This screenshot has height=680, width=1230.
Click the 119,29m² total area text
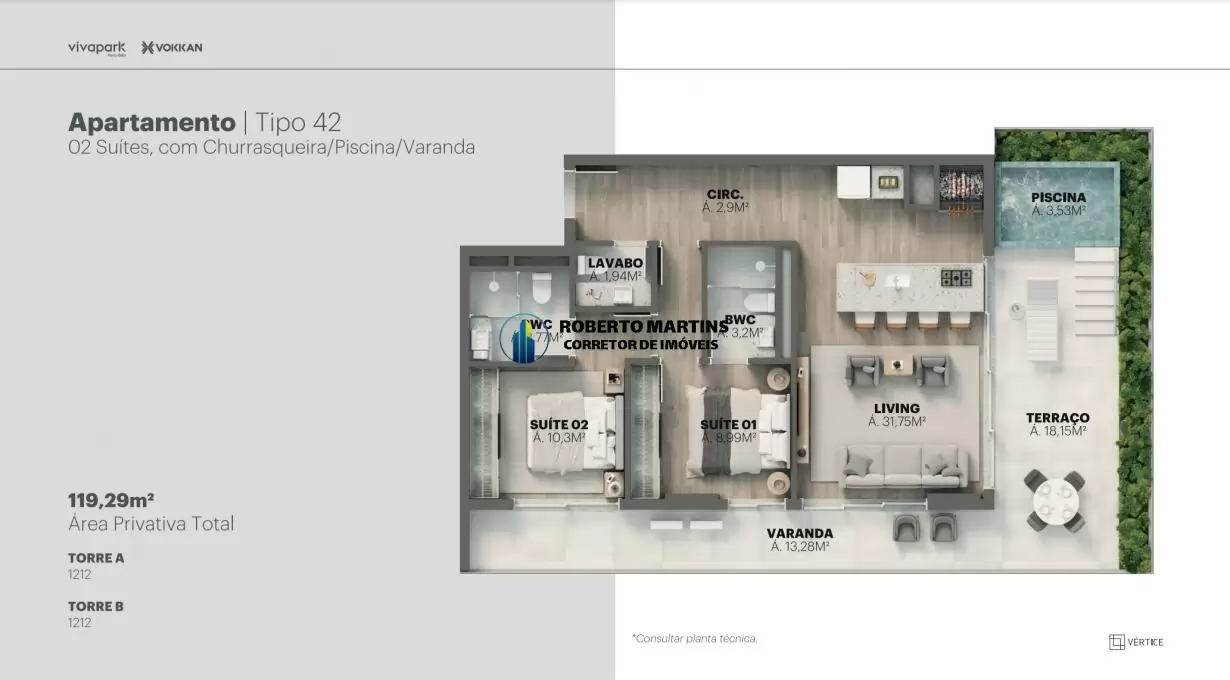pos(111,500)
